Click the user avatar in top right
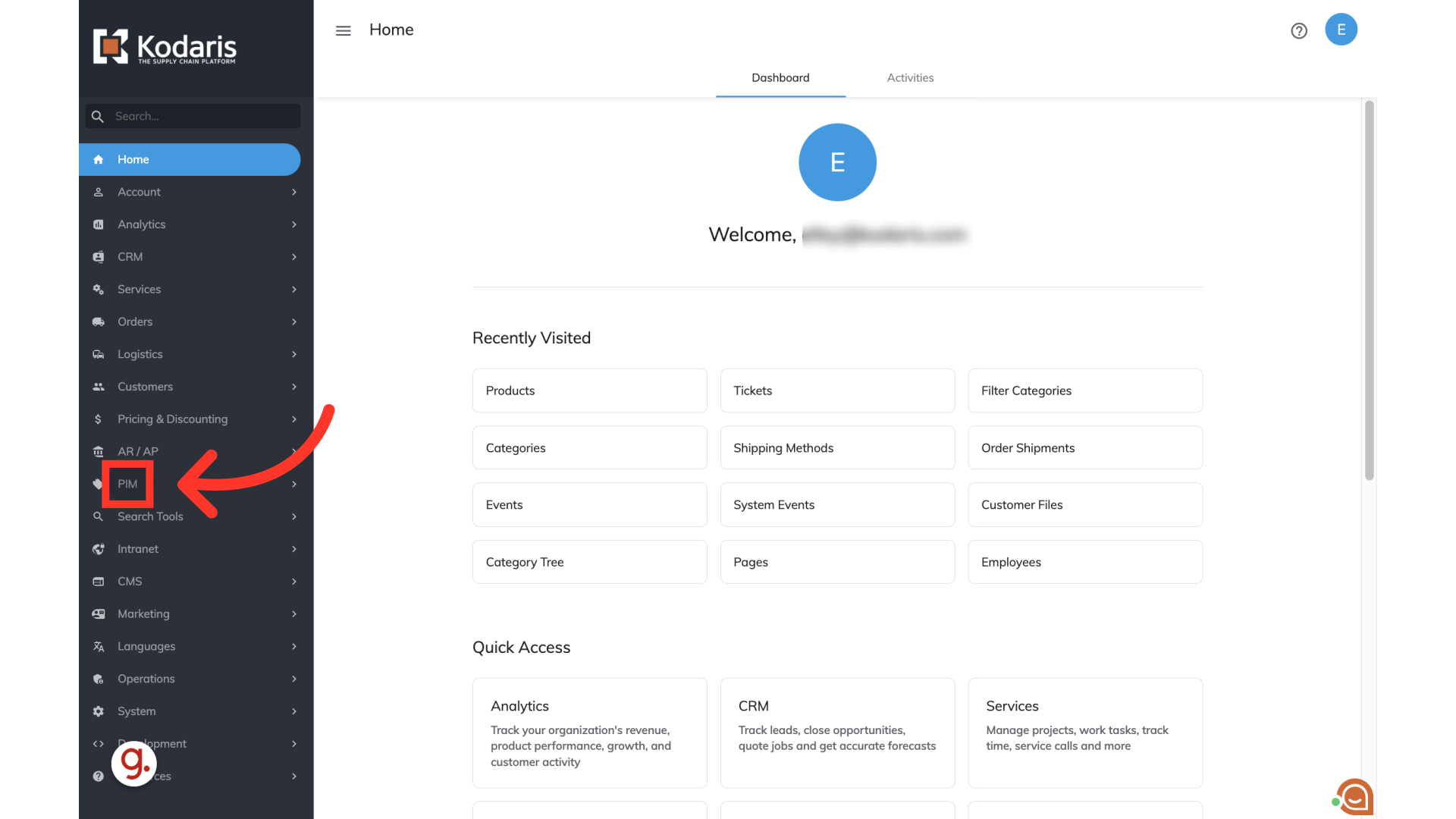1456x819 pixels. [x=1341, y=30]
